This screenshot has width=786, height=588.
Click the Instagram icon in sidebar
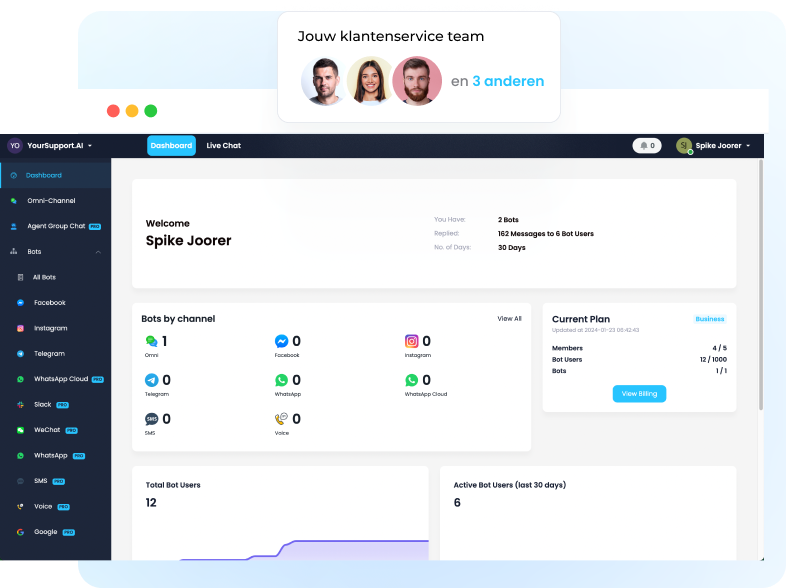point(20,328)
